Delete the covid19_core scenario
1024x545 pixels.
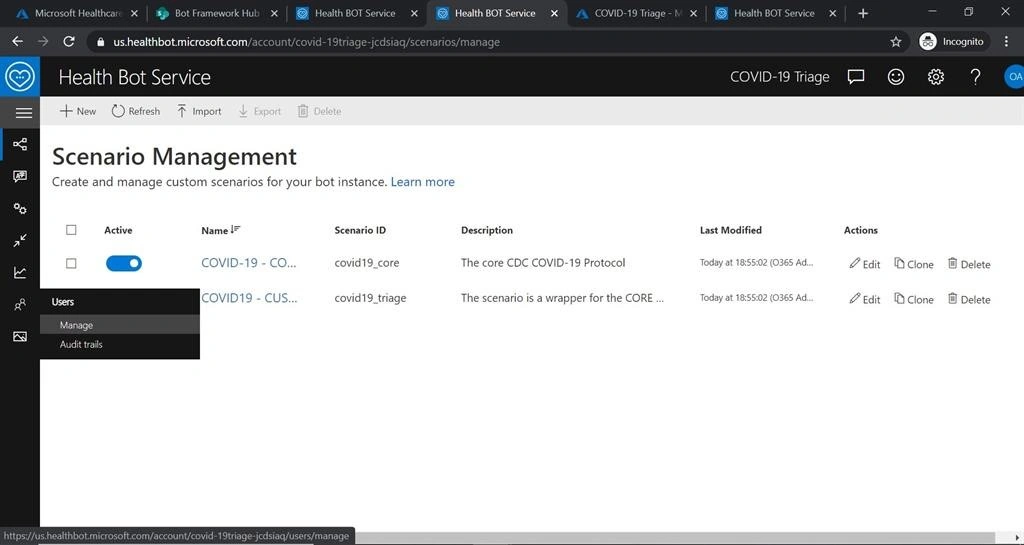[x=969, y=264]
